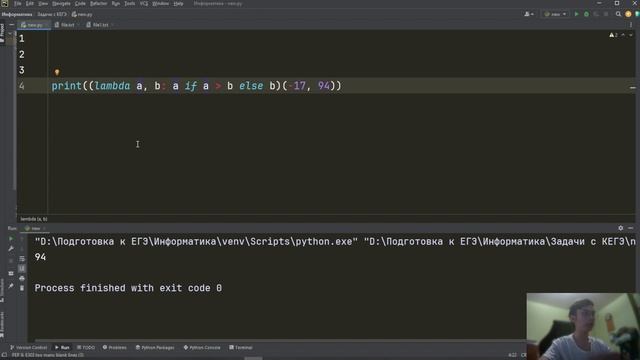Click the green Run button in top toolbar
This screenshot has height=360, width=640.
click(x=576, y=14)
